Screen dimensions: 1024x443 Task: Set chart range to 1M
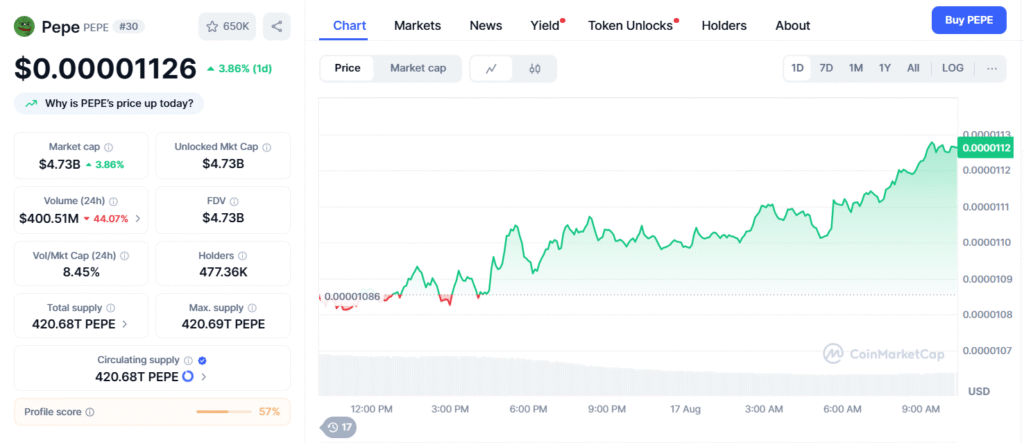pos(856,68)
